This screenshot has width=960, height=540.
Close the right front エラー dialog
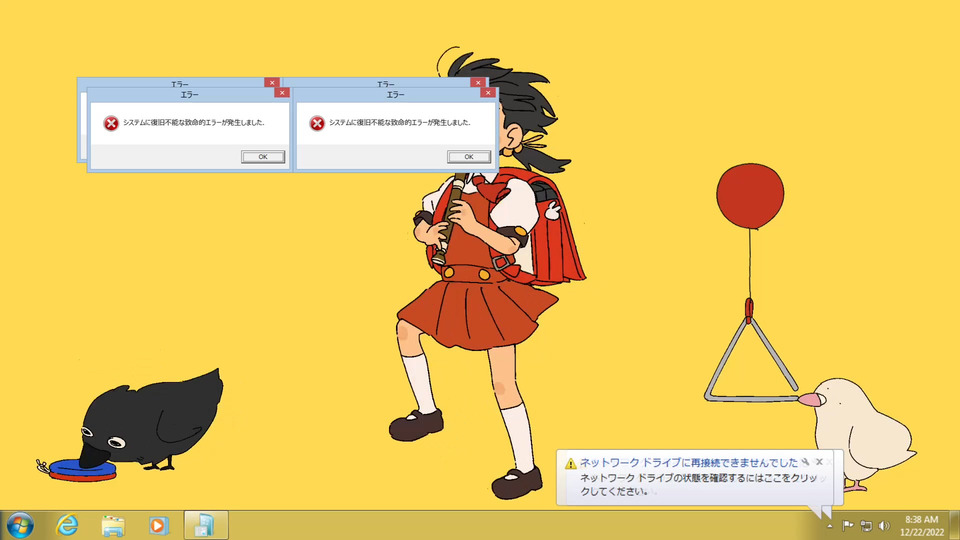tap(487, 92)
